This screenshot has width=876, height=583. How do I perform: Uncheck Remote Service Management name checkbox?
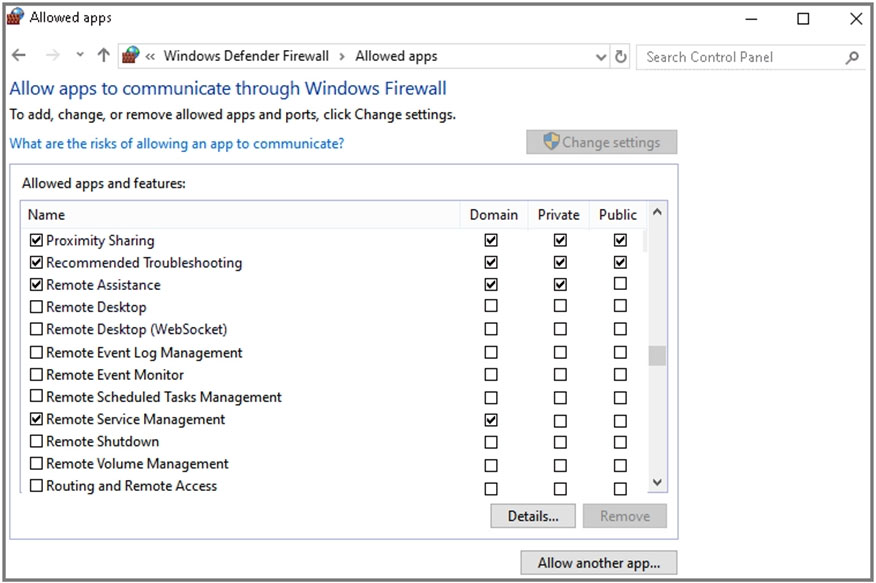[36, 418]
